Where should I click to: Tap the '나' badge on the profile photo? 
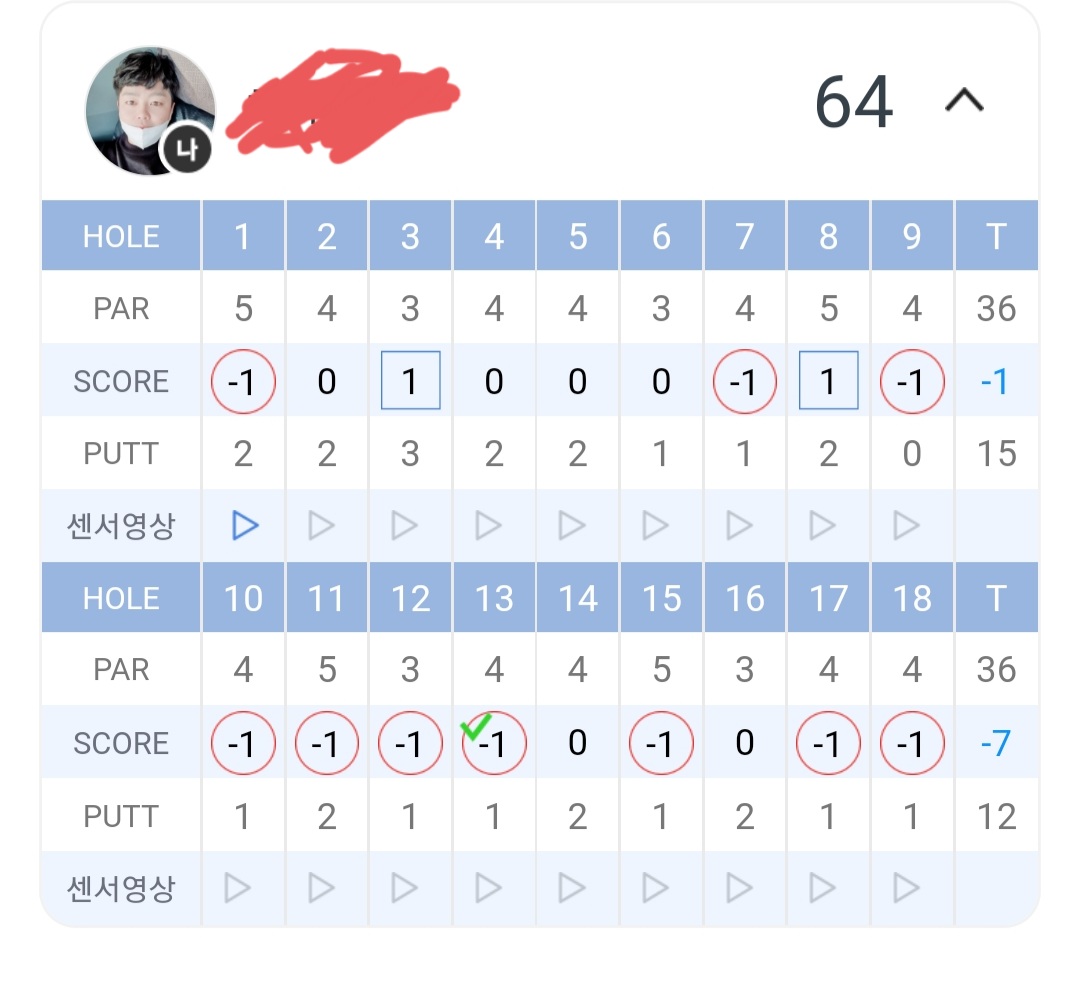[x=184, y=150]
